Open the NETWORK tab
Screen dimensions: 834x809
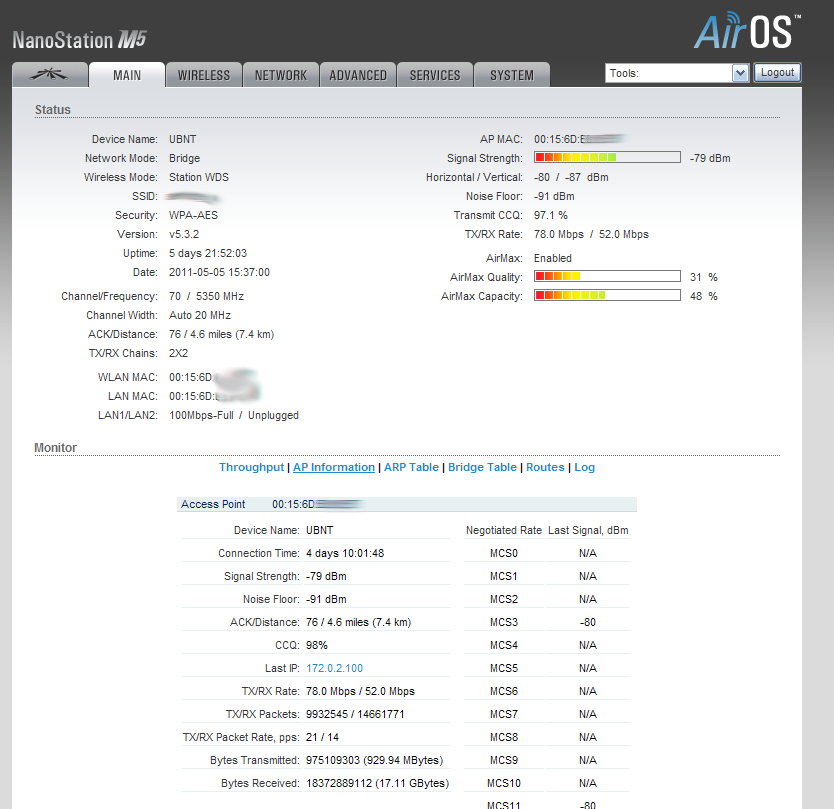tap(281, 75)
